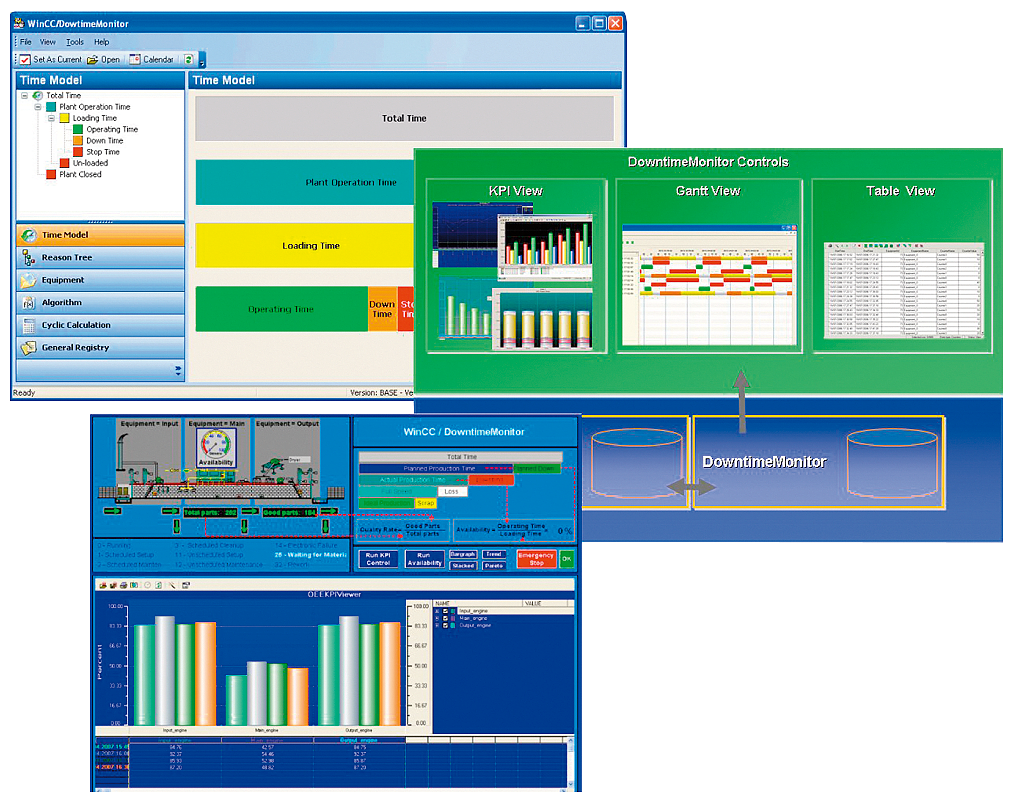Open the Tools menu

[75, 42]
